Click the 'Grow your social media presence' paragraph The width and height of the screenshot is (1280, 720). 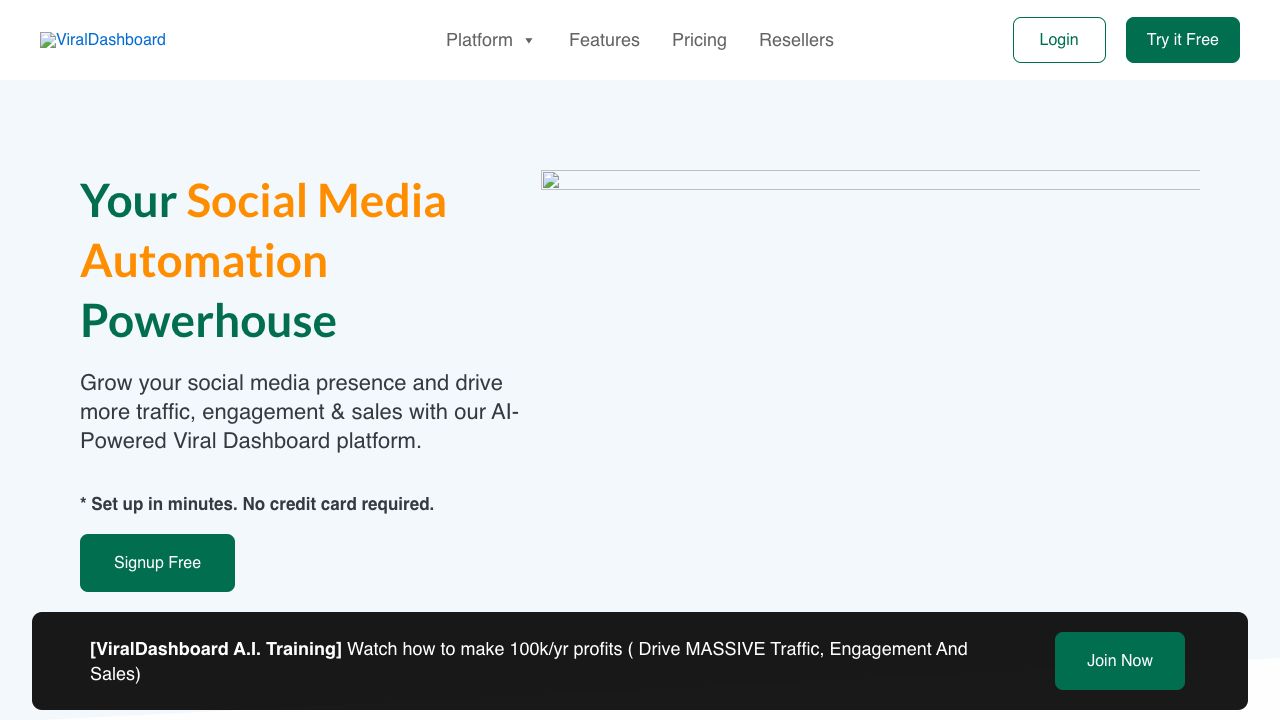tap(299, 412)
